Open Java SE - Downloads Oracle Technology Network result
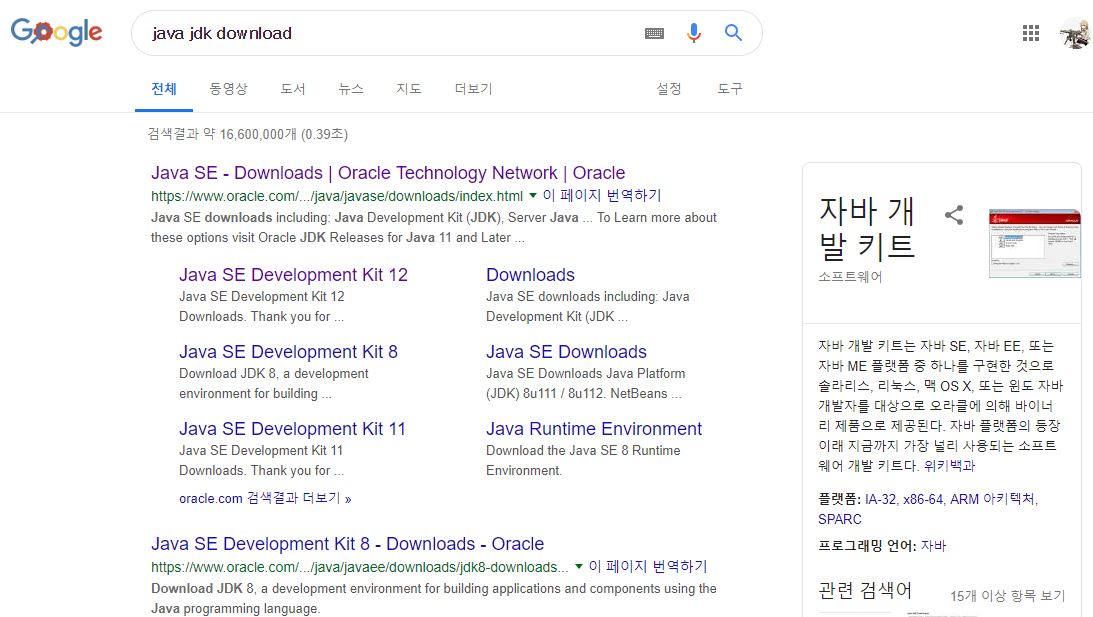 click(x=388, y=173)
